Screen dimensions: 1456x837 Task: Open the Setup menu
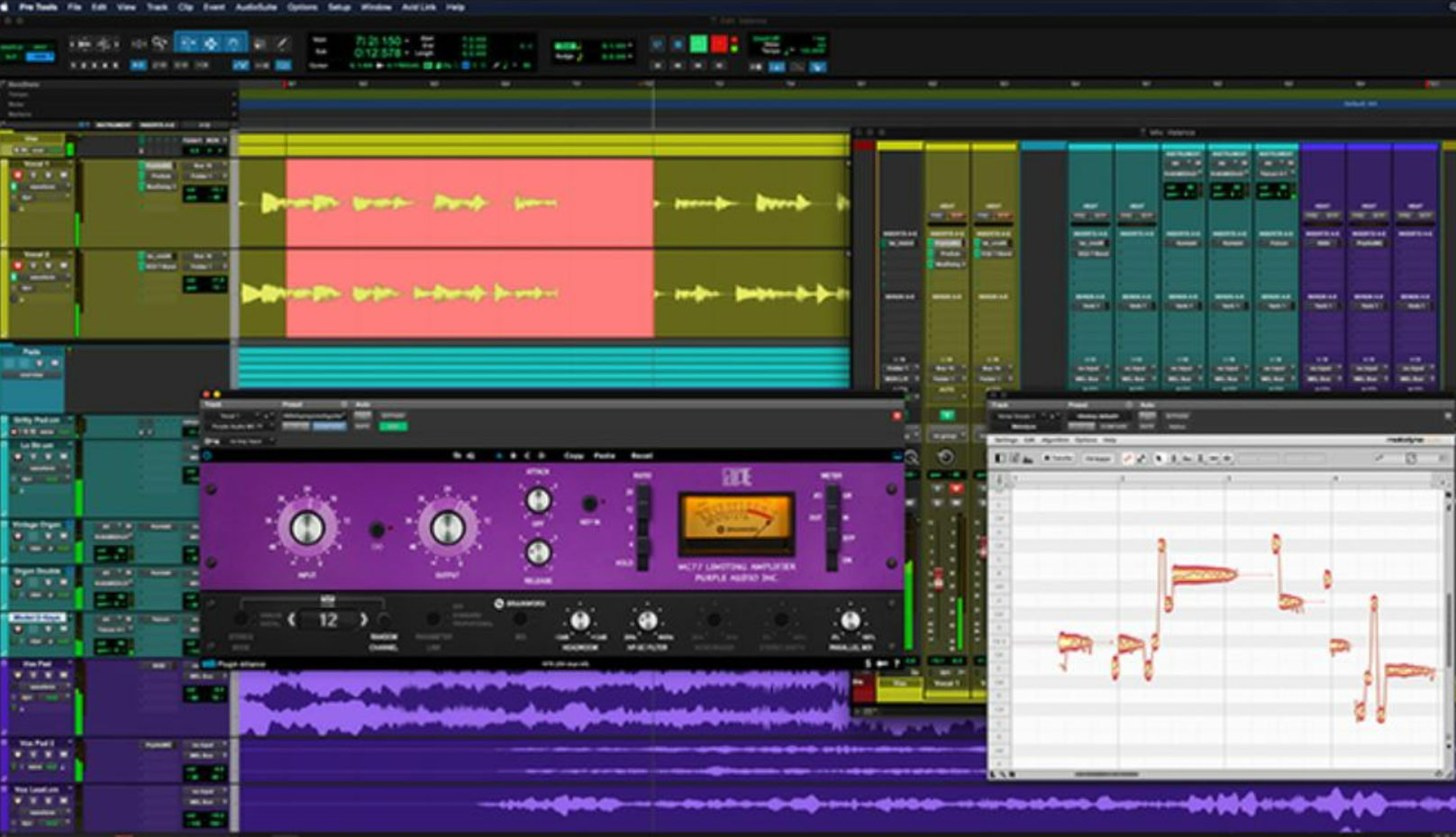340,6
